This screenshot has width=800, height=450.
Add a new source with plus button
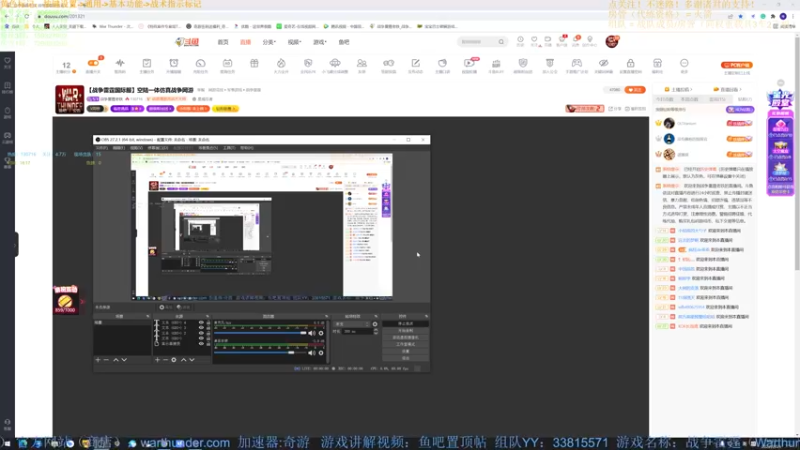point(157,360)
